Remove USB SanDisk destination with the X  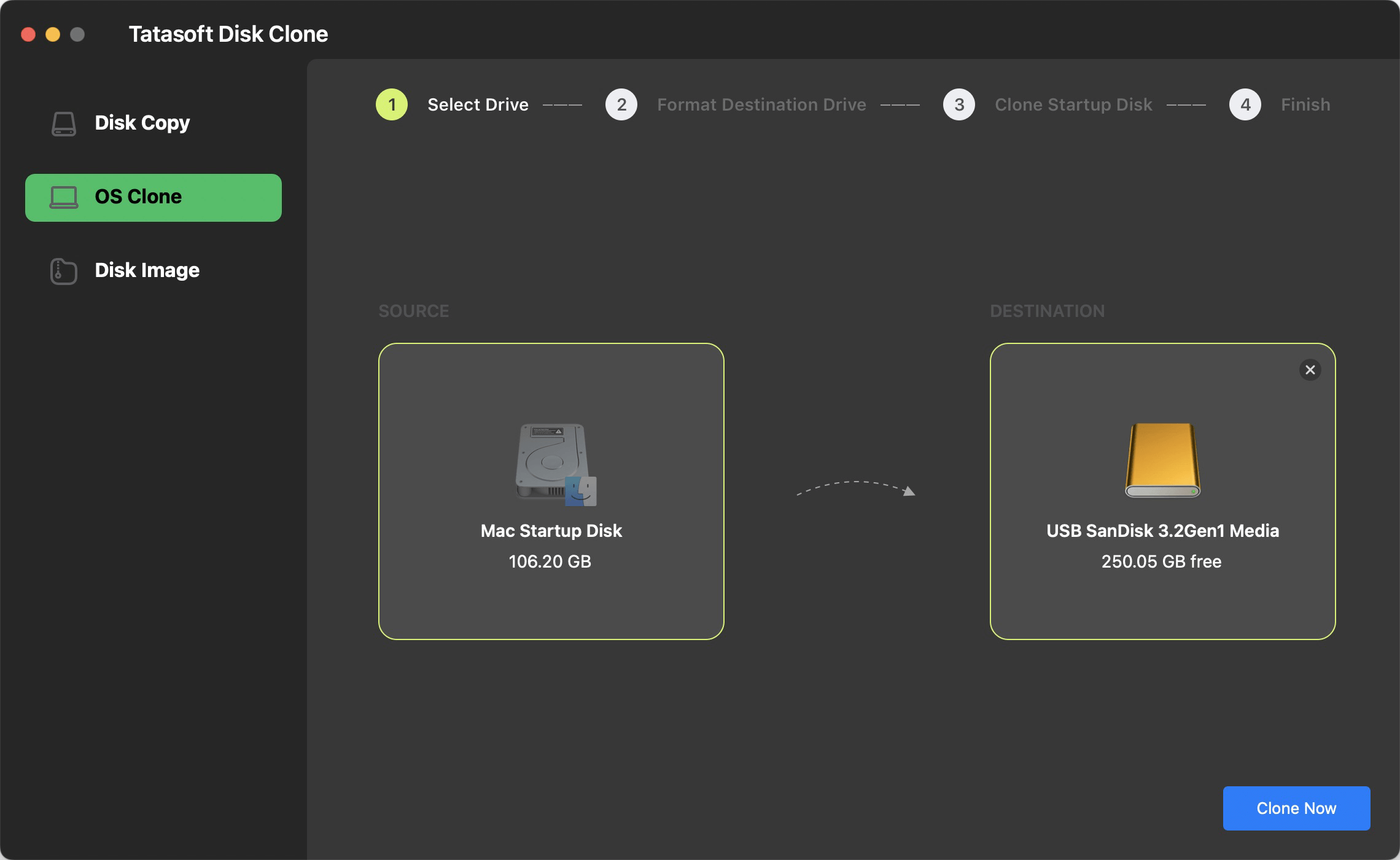[x=1310, y=369]
